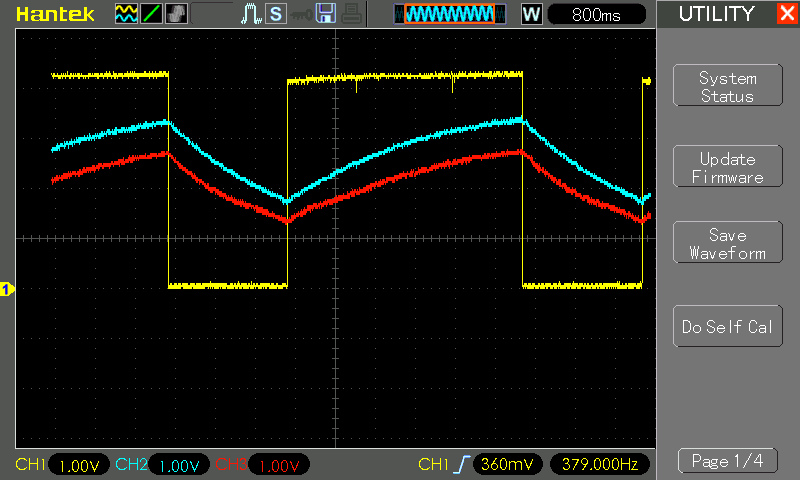Select the 360mV trigger level readout
The height and width of the screenshot is (480, 800).
click(507, 465)
